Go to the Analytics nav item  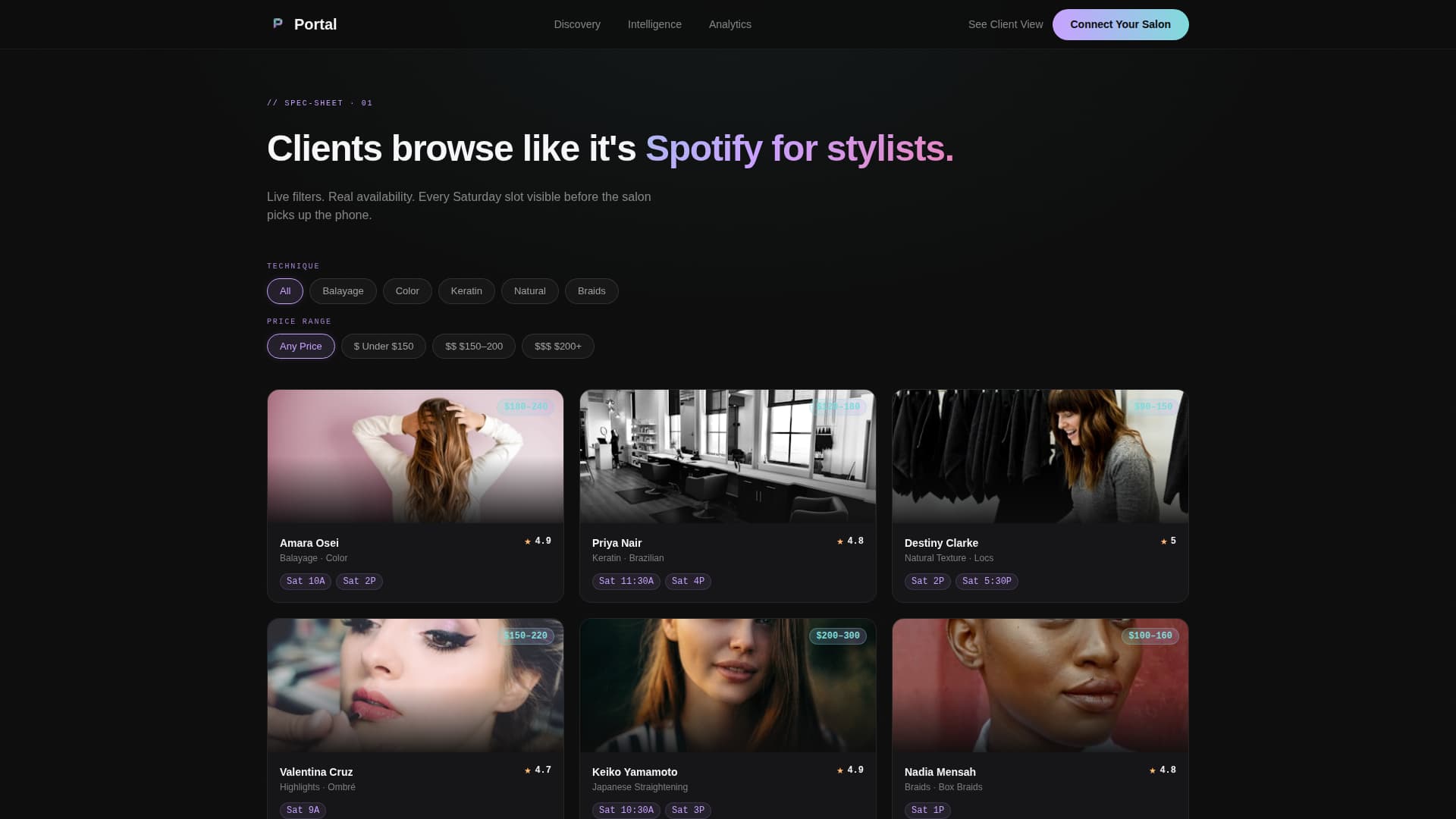pos(730,24)
